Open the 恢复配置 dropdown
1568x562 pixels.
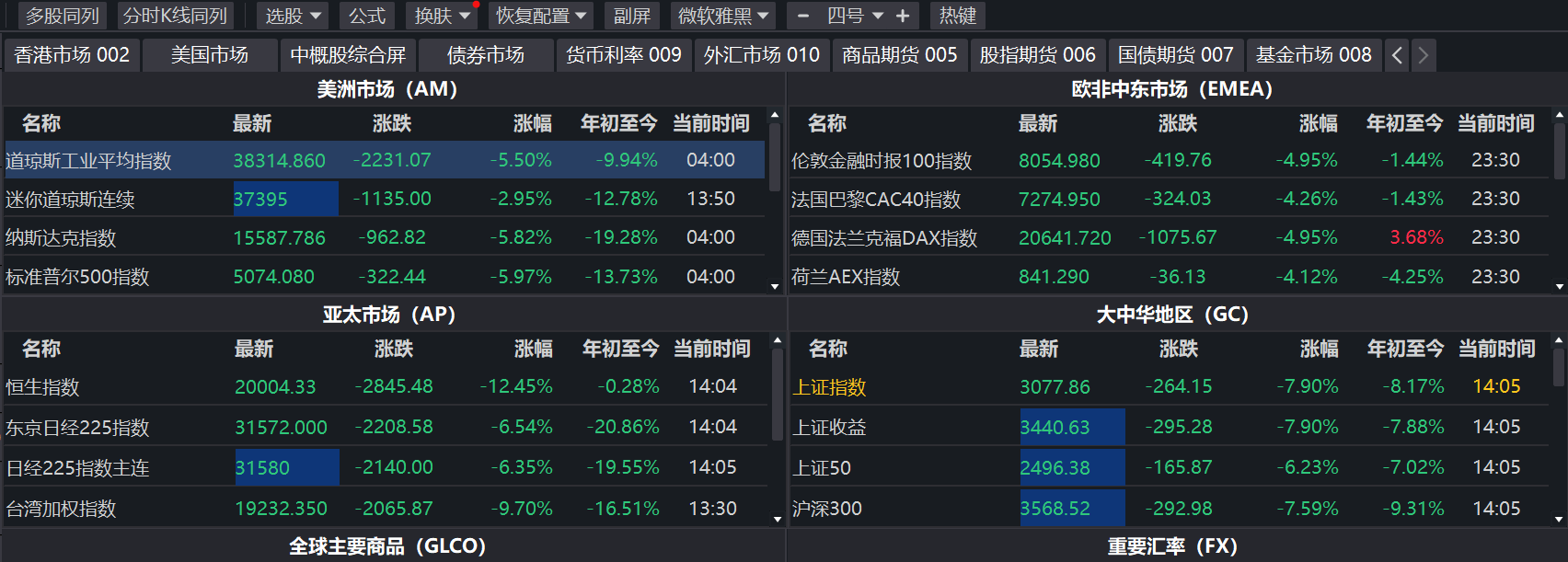pos(541,16)
